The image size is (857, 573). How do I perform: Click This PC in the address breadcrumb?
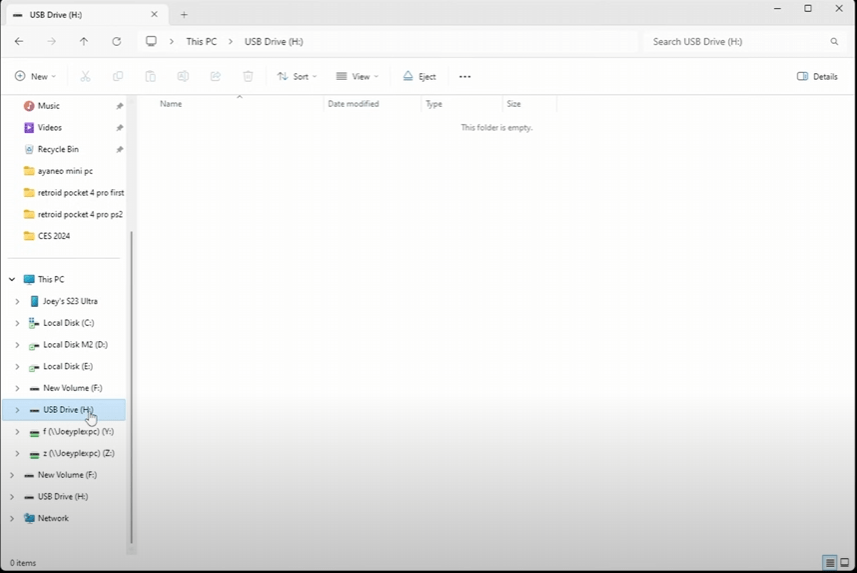pyautogui.click(x=201, y=42)
